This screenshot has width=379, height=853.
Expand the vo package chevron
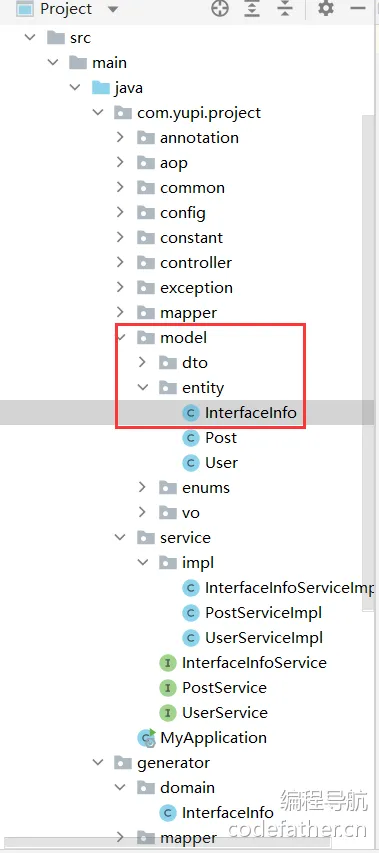click(142, 513)
